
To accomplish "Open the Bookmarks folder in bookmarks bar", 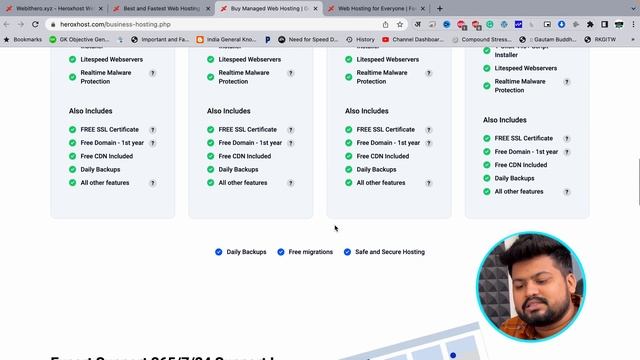I will pos(23,40).
